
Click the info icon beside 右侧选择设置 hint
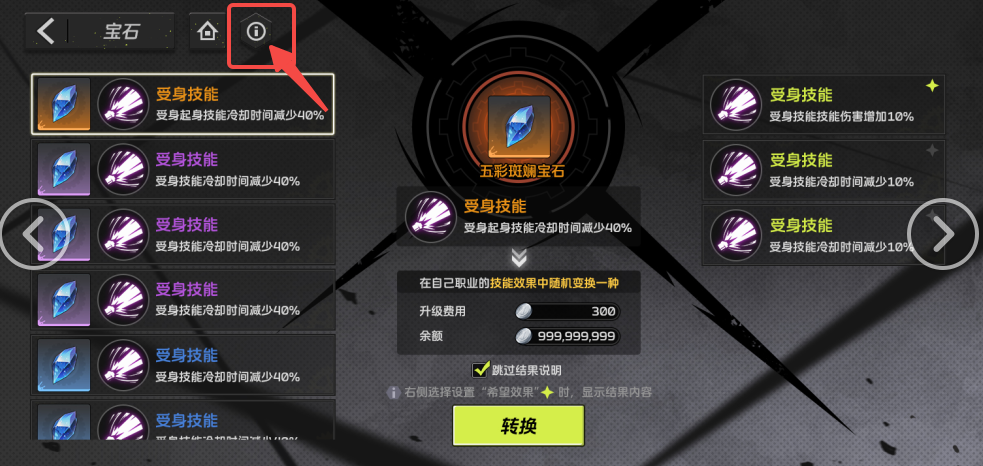coord(393,393)
